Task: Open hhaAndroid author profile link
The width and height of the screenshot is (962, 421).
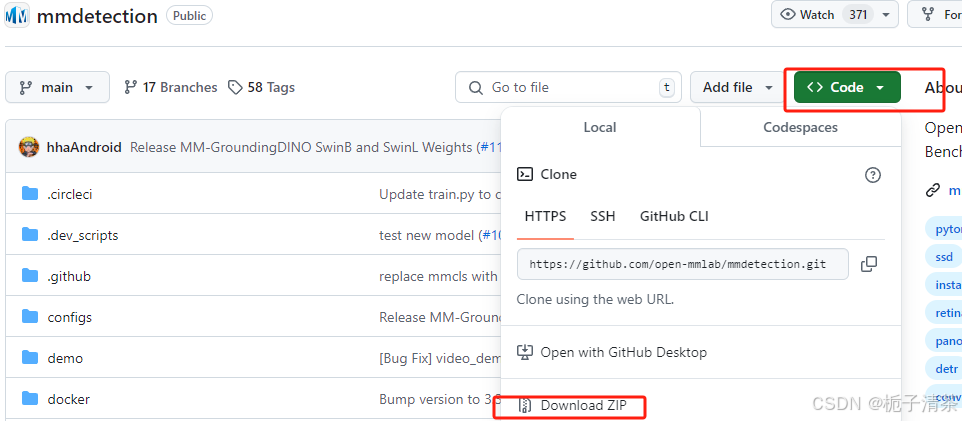Action: (84, 147)
